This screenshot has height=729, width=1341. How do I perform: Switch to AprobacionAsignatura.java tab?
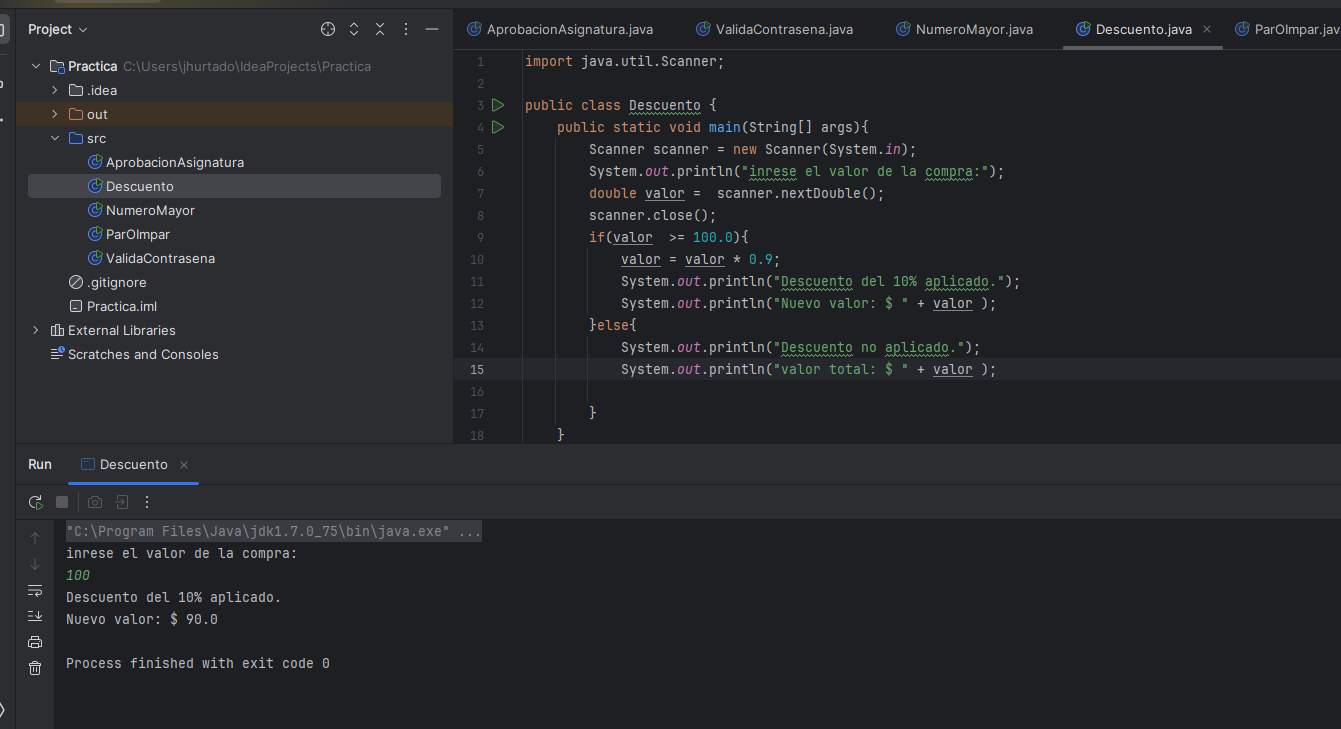pyautogui.click(x=559, y=29)
